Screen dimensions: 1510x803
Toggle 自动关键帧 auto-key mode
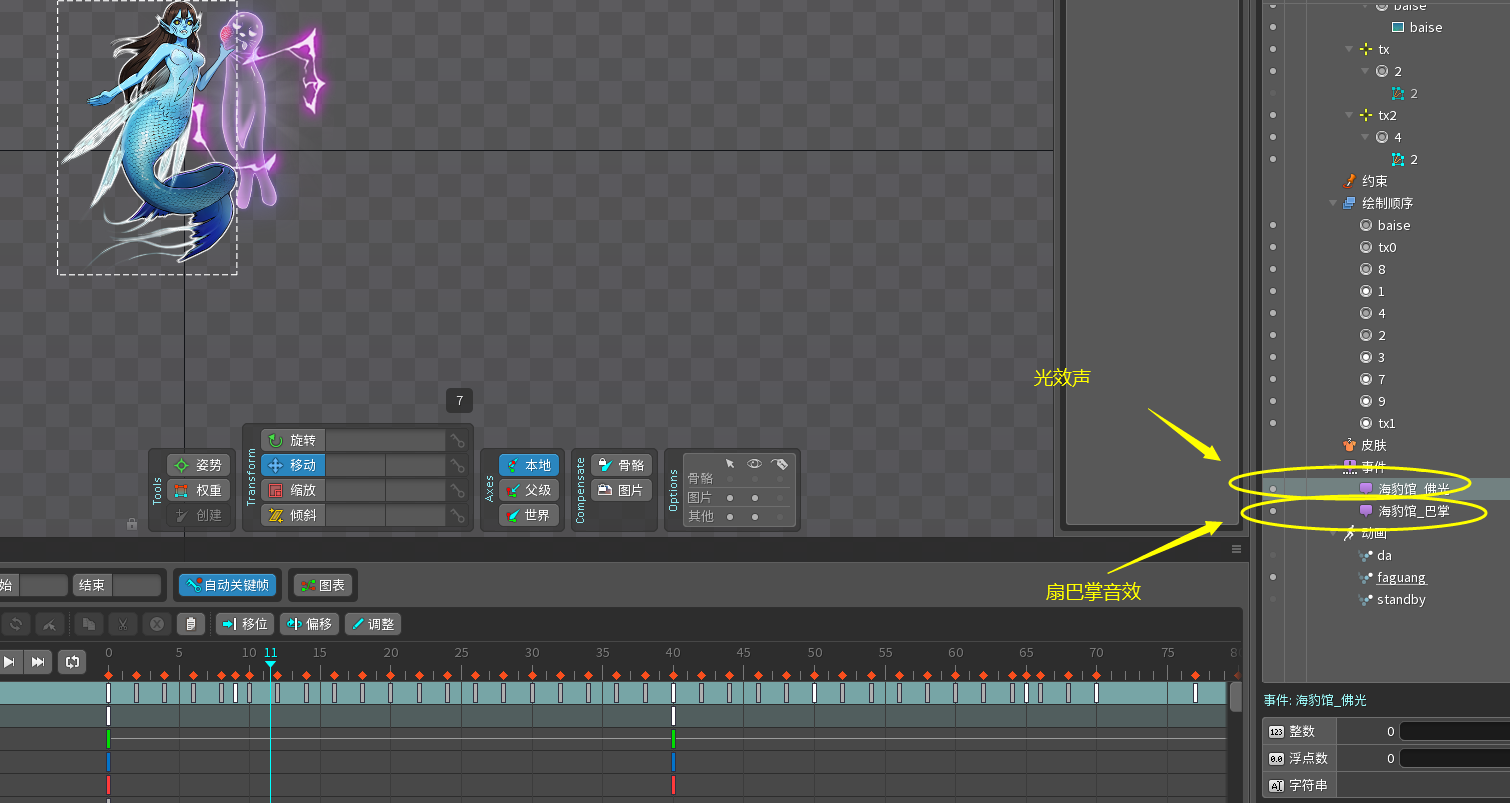click(x=228, y=585)
